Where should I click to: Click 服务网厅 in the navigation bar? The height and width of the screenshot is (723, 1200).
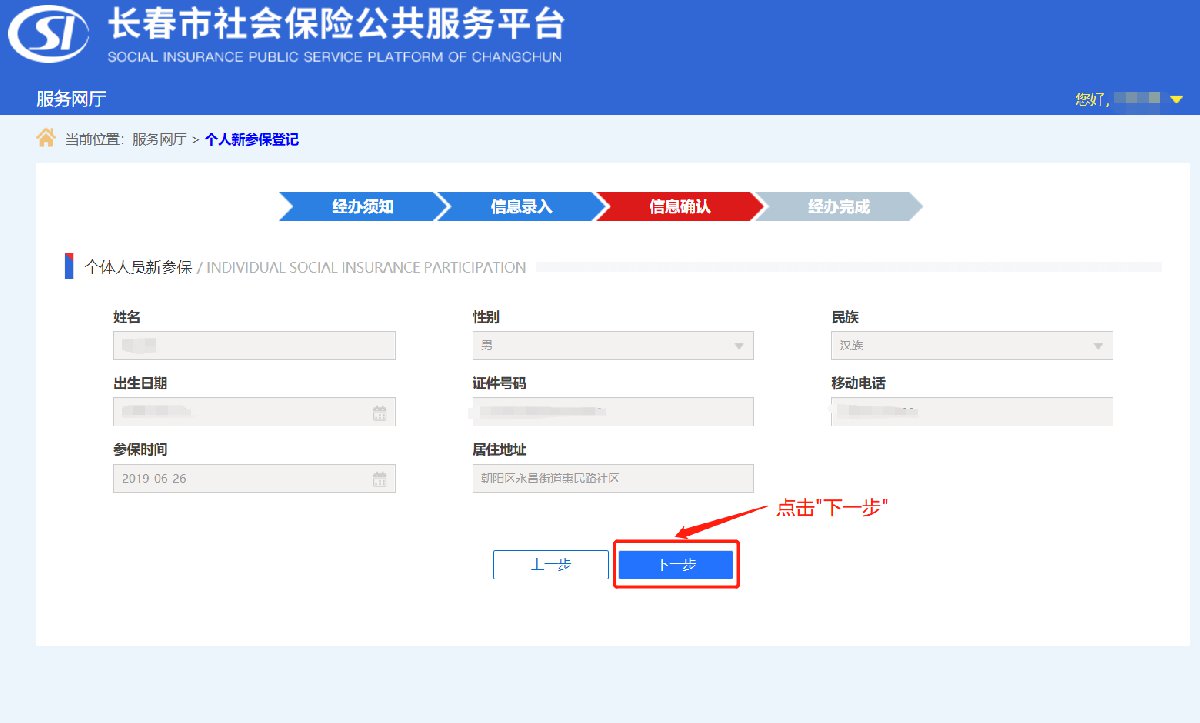pos(71,99)
